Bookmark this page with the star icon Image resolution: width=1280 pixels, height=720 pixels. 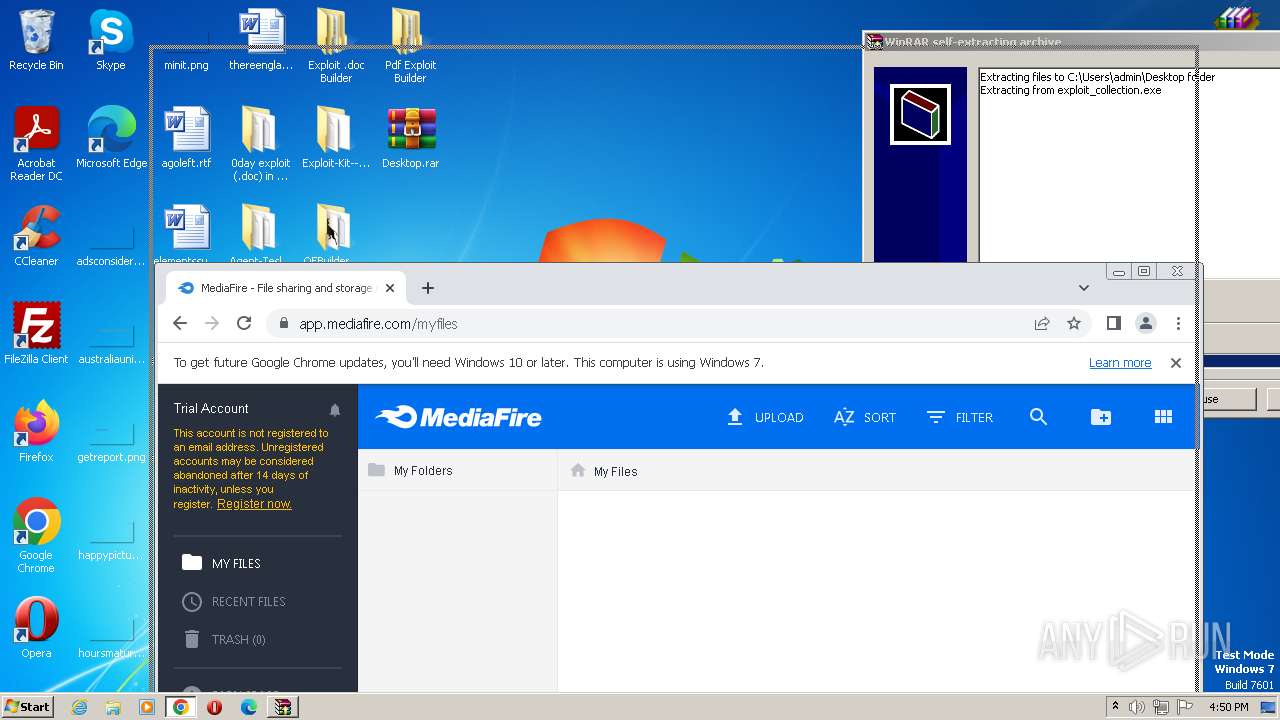(1074, 323)
